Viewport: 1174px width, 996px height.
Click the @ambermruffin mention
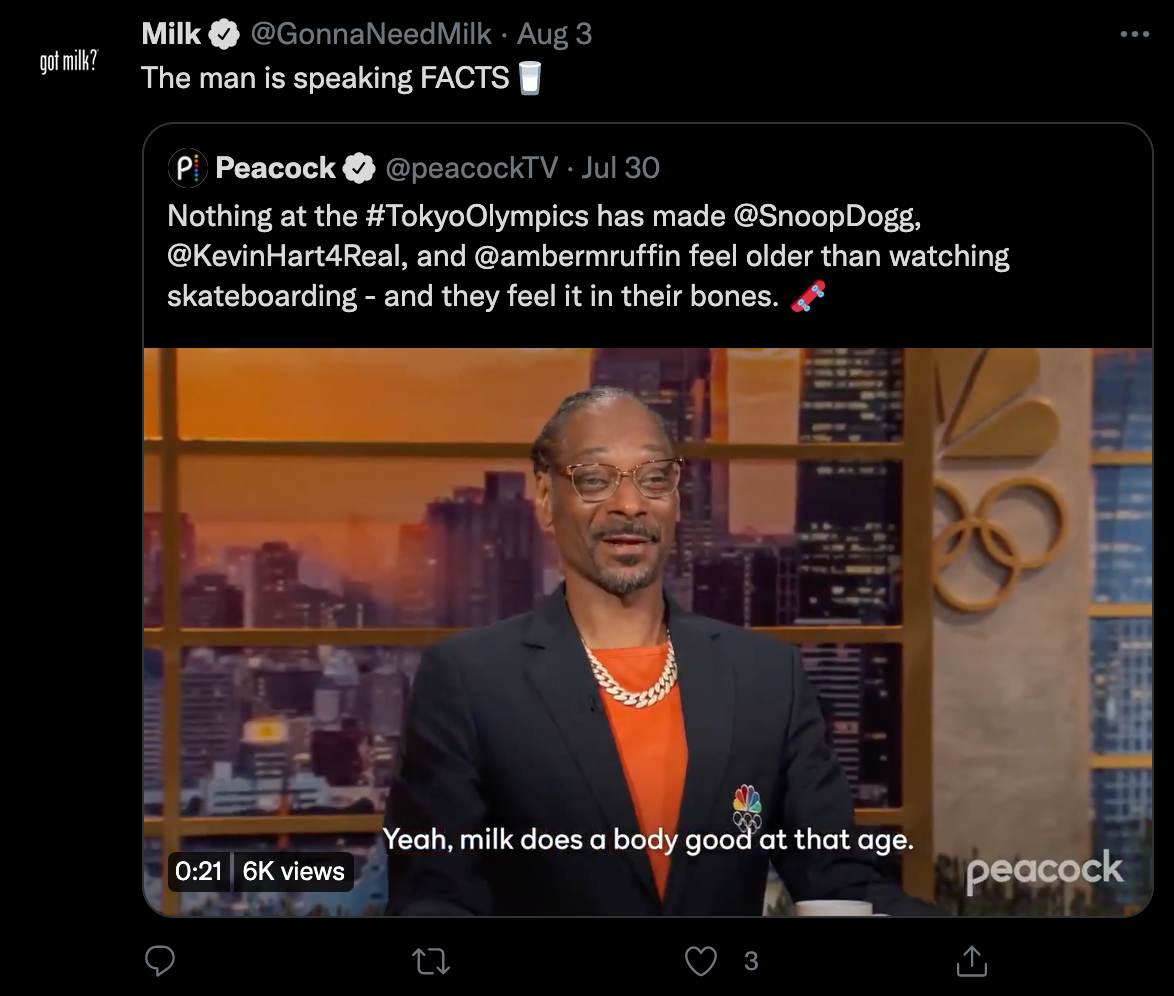[577, 256]
